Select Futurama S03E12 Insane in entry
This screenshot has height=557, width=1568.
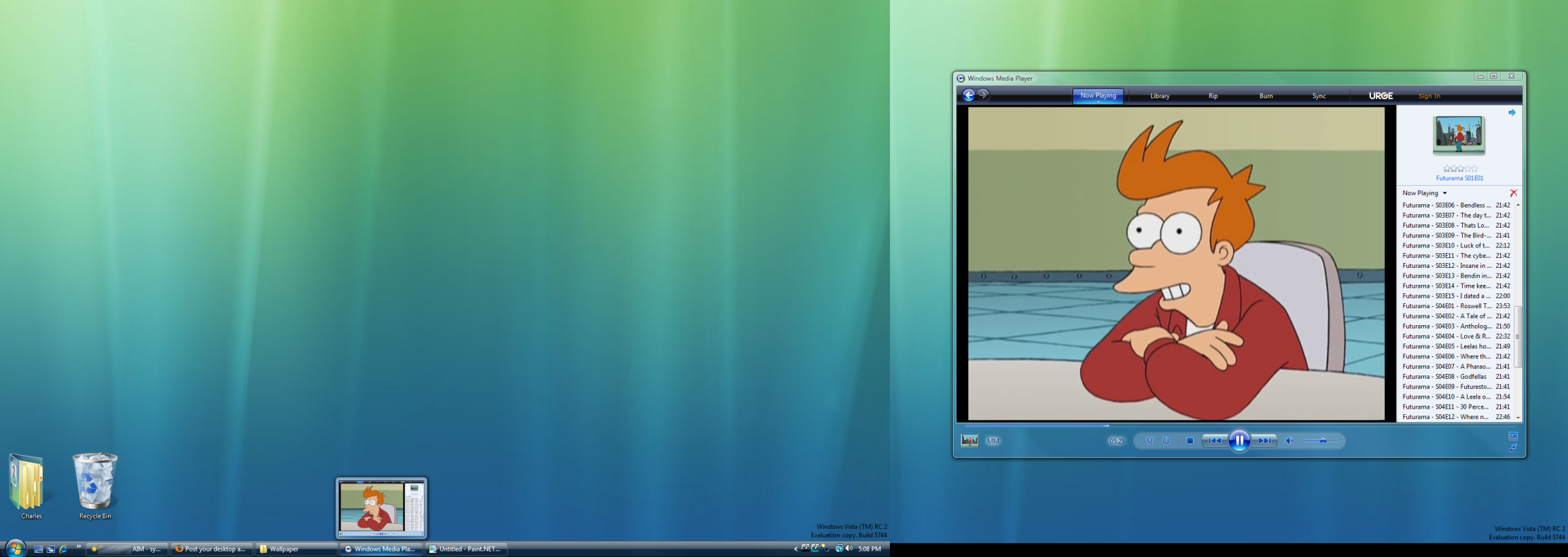point(1456,266)
